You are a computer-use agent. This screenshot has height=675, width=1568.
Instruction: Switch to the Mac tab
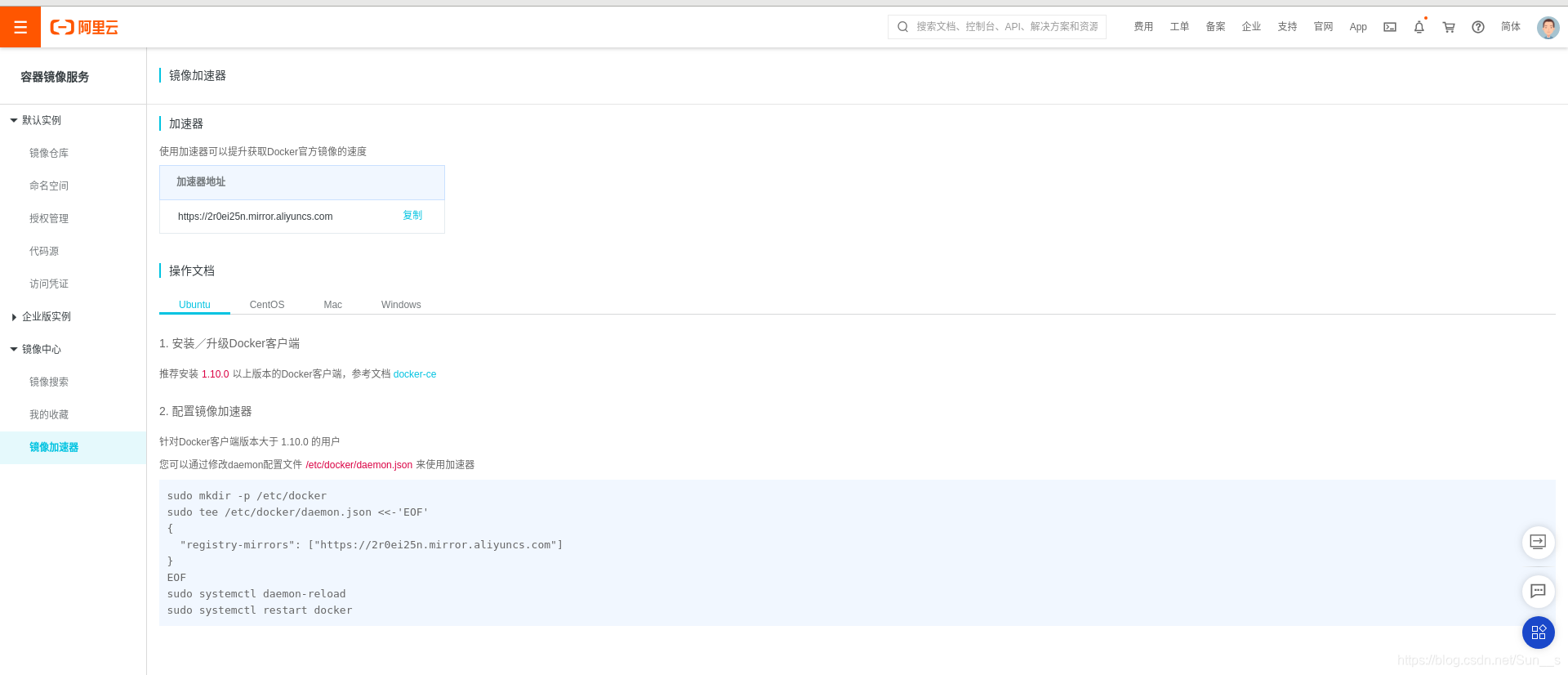(x=333, y=305)
